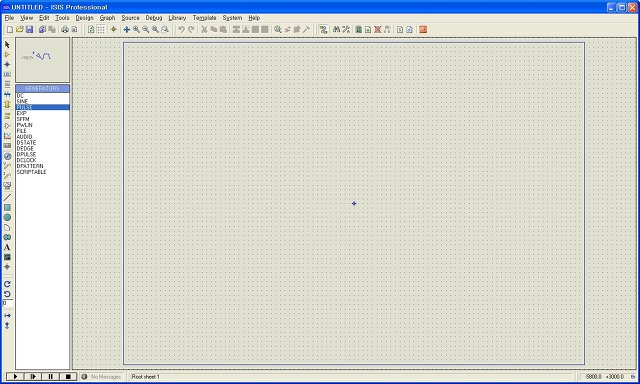The image size is (640, 384).
Task: Select the Generator mode tool
Action: tap(7, 156)
